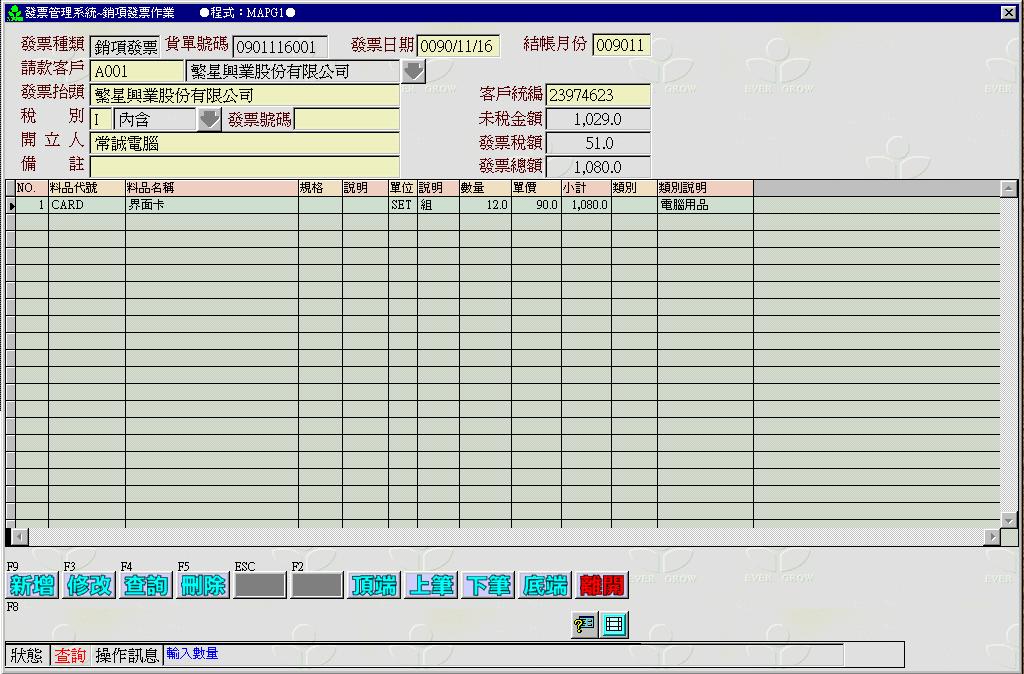Screen dimensions: 1024x674
Task: Click the 新增 (add) button
Action: 32,586
